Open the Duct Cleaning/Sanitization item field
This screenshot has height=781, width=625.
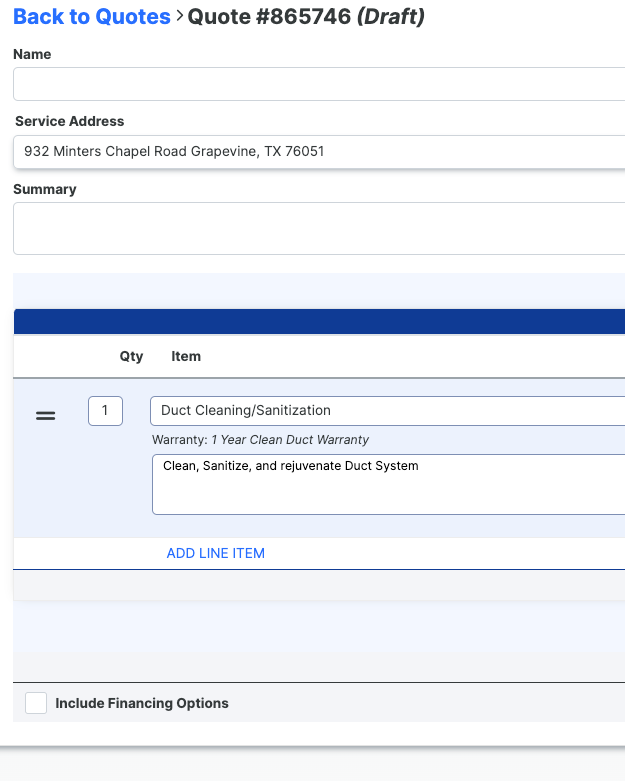pyautogui.click(x=387, y=411)
